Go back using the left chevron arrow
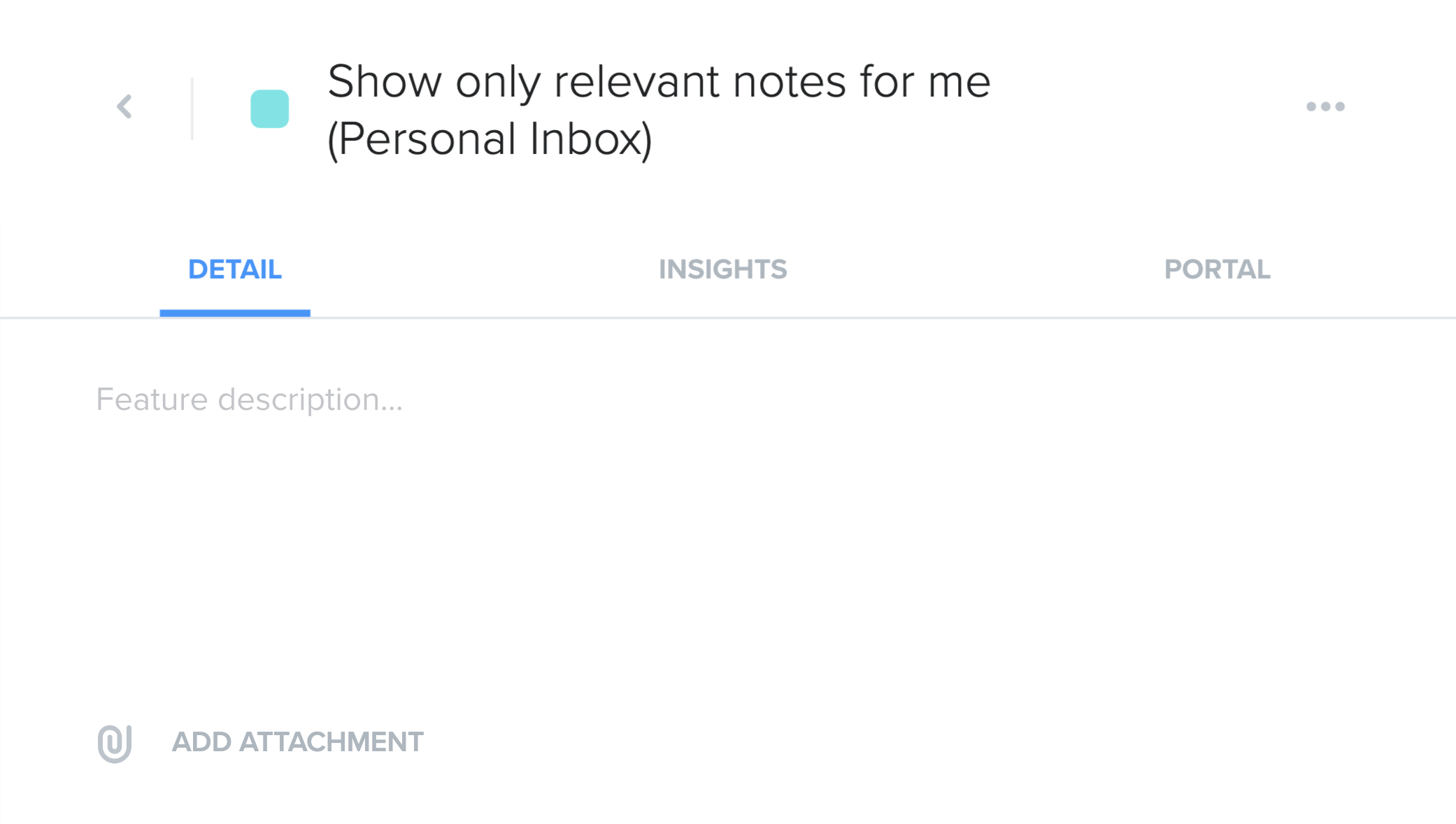Image resolution: width=1456 pixels, height=824 pixels. [x=124, y=107]
